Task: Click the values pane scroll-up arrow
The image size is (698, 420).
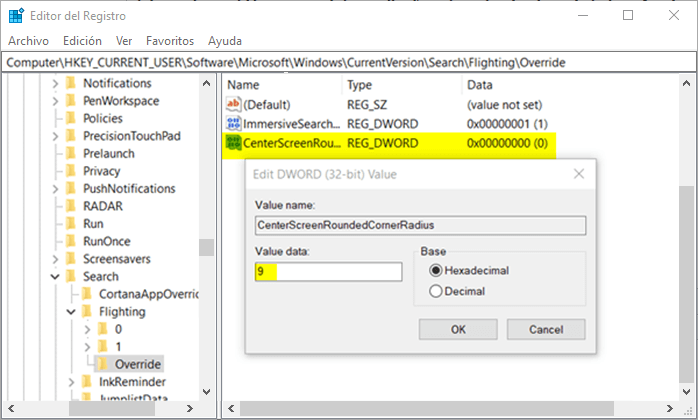Action: coord(686,83)
